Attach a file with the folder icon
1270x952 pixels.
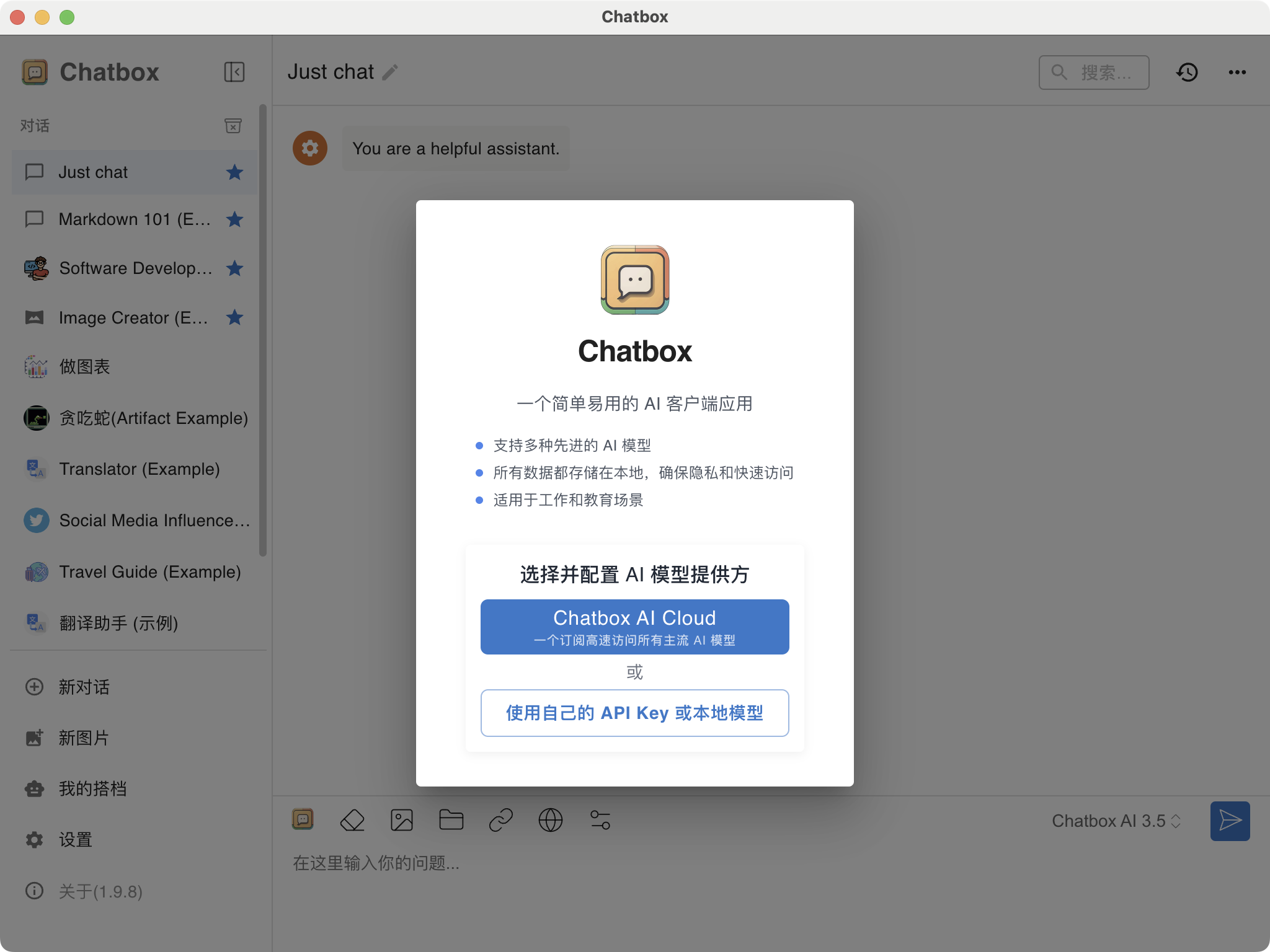point(451,820)
